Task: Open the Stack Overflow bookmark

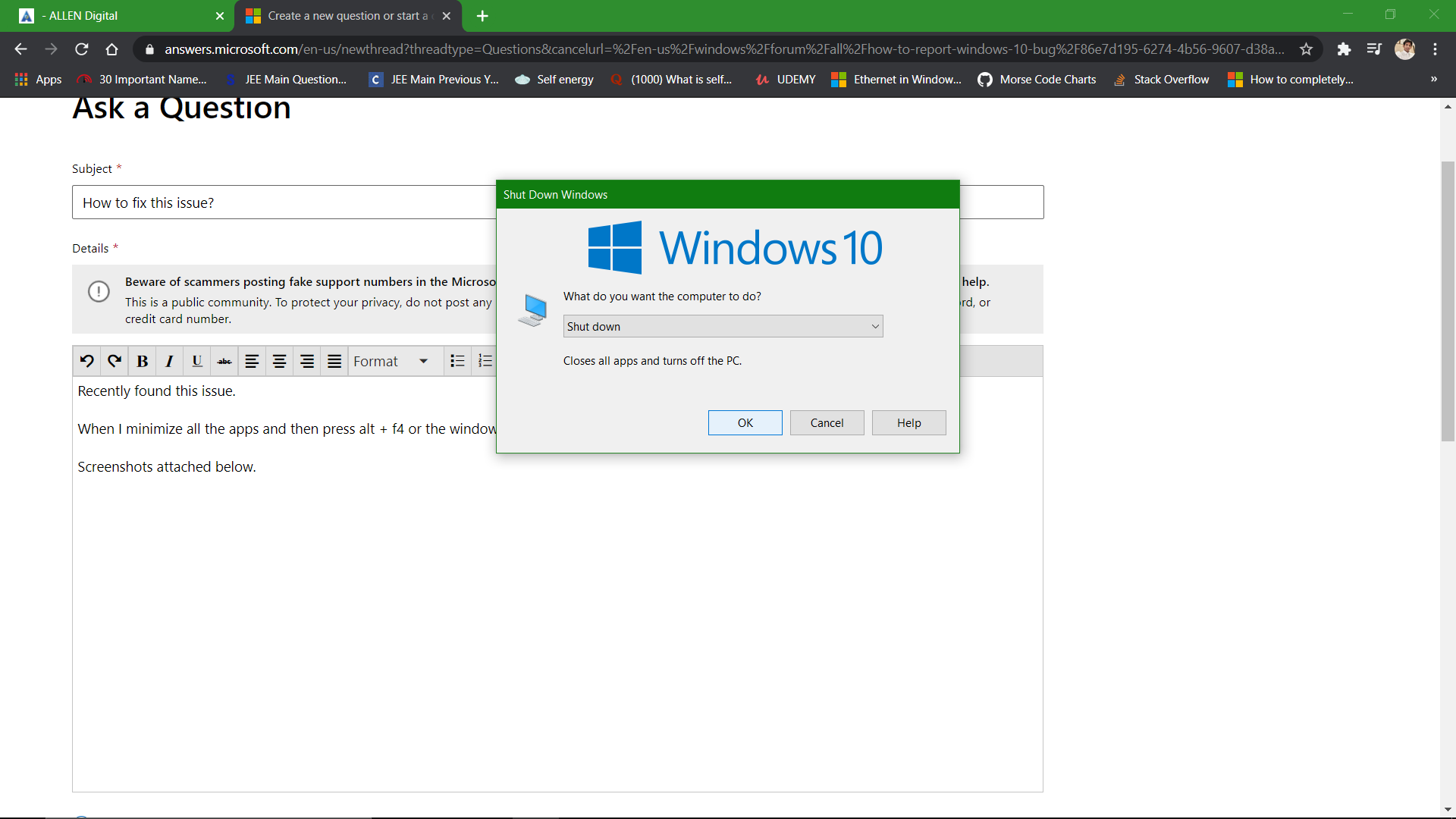Action: [x=1161, y=79]
